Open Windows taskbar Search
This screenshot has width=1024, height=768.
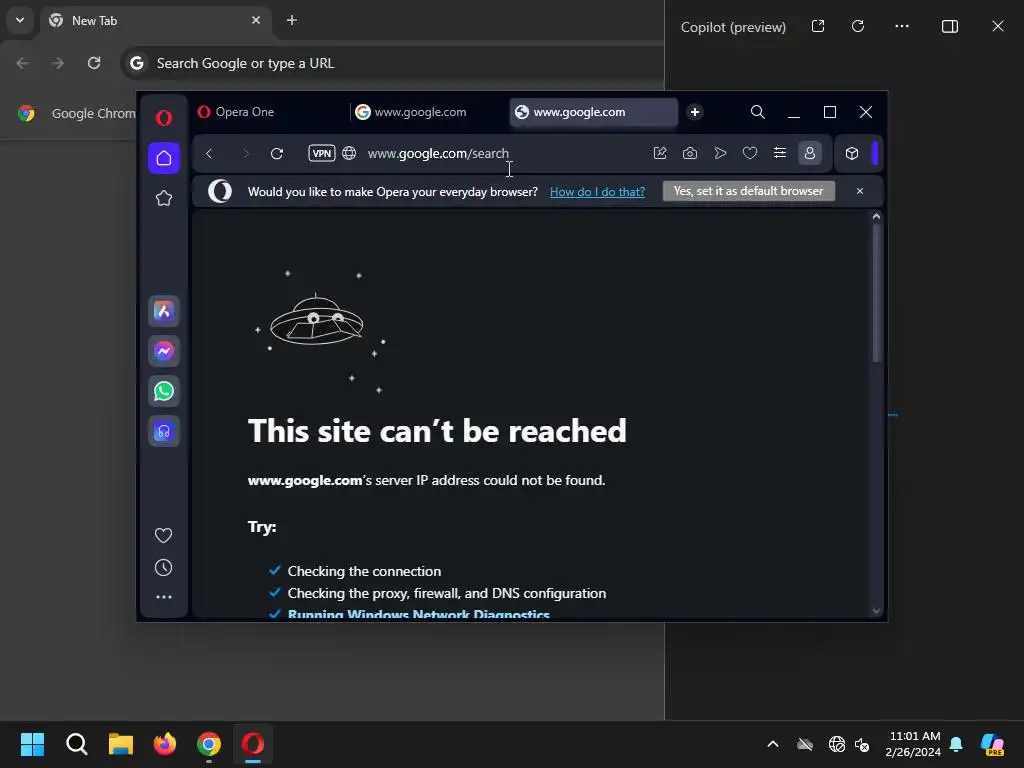click(76, 744)
